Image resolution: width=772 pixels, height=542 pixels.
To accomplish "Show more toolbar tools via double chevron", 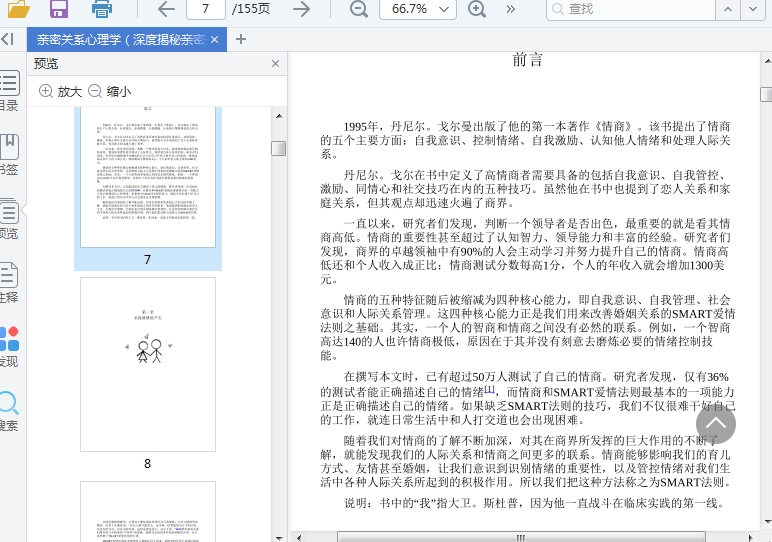I will (511, 9).
